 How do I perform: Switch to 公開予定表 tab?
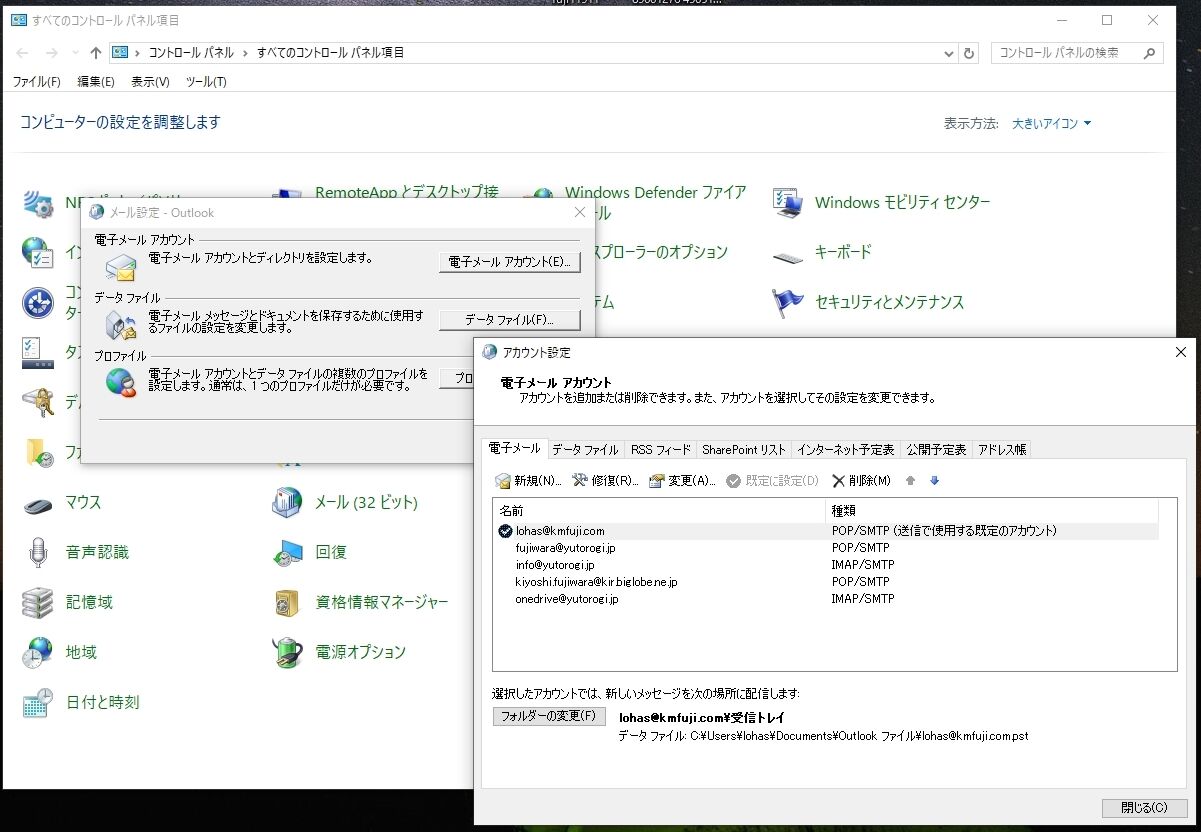936,450
